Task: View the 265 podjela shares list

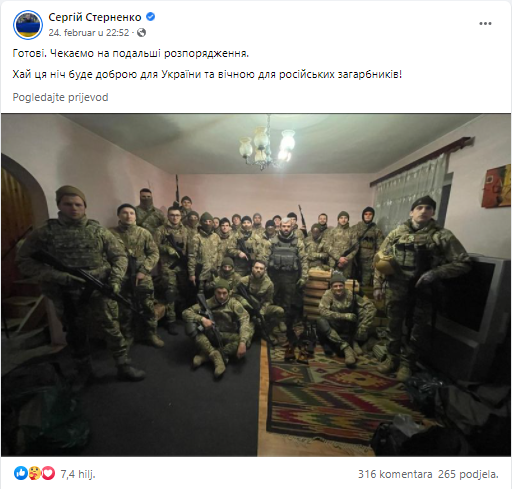Action: (x=468, y=474)
